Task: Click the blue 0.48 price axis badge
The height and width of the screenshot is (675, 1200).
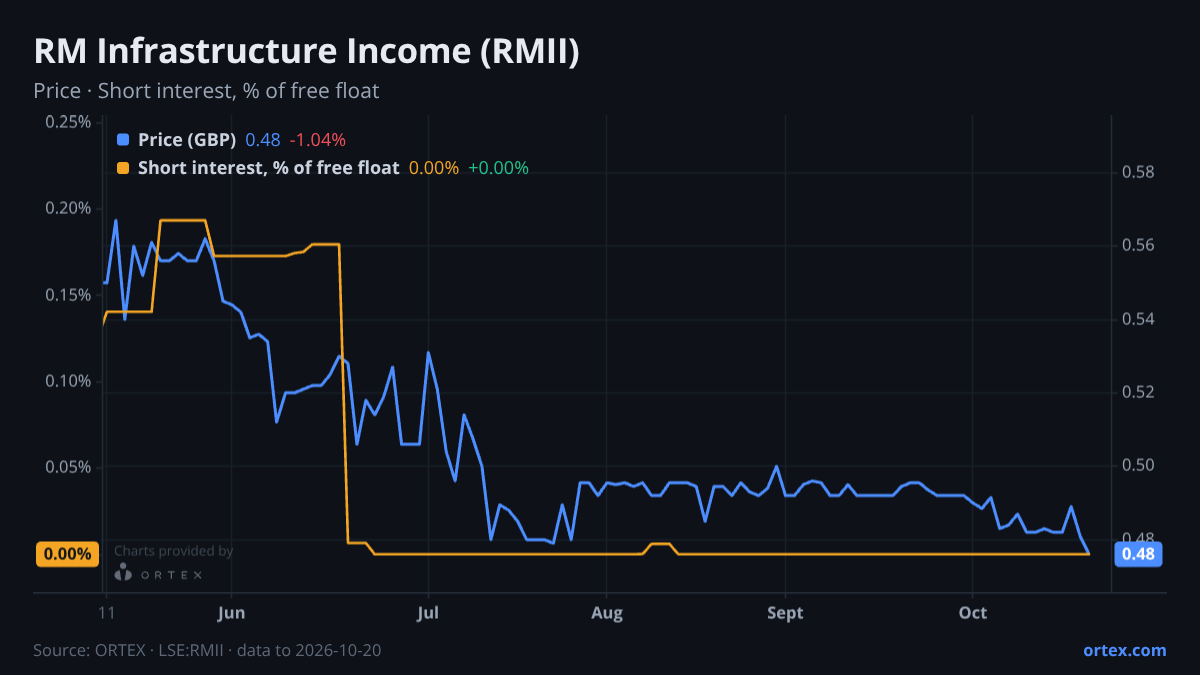Action: tap(1138, 554)
